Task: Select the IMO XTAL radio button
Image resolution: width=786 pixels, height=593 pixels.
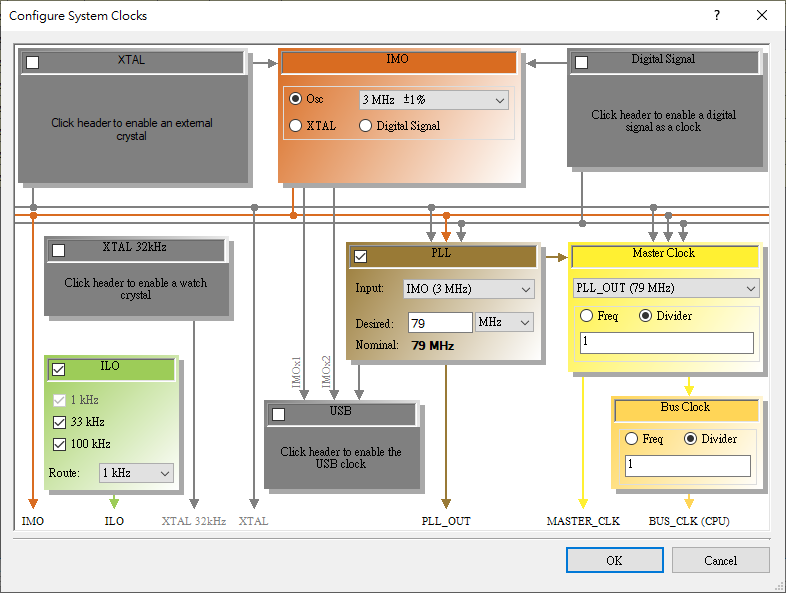Action: click(x=295, y=126)
